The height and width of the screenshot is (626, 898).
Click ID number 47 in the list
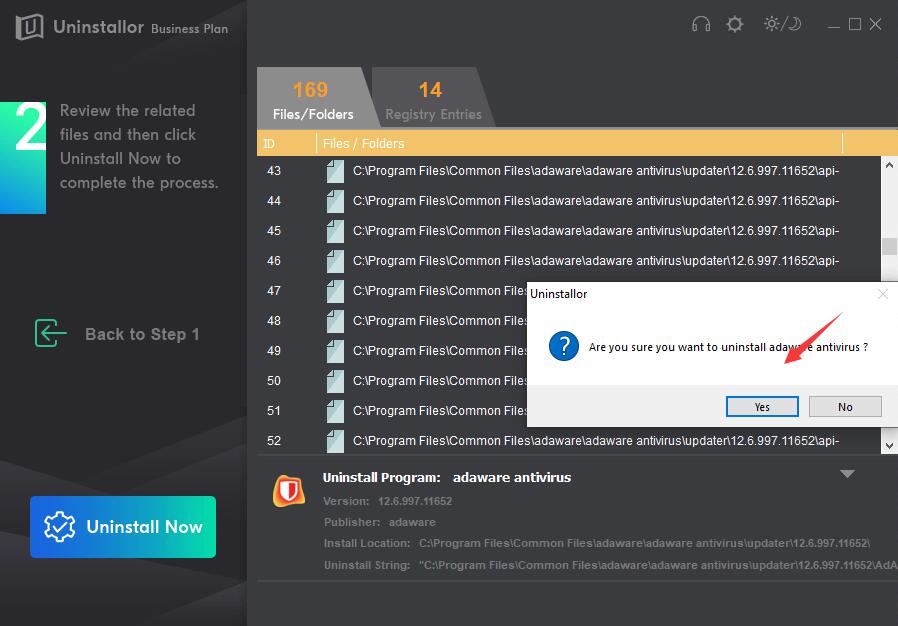(x=274, y=291)
